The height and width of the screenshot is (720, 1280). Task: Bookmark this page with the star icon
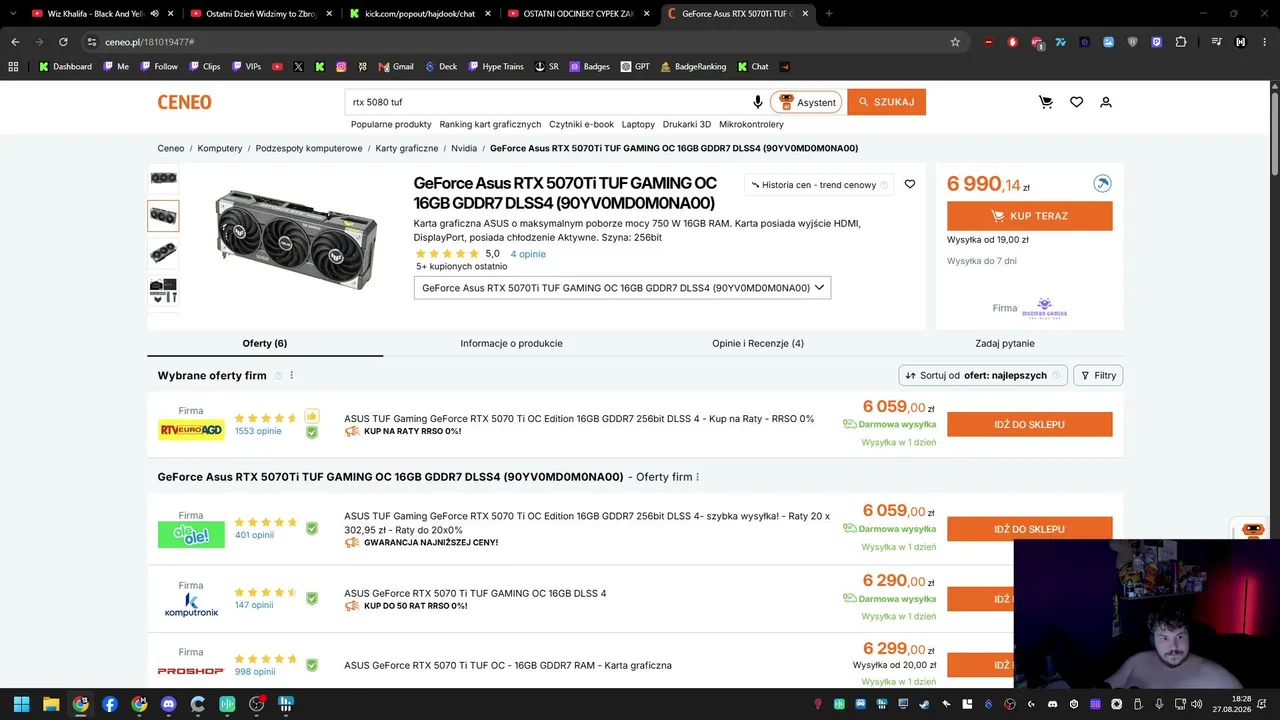tap(955, 42)
